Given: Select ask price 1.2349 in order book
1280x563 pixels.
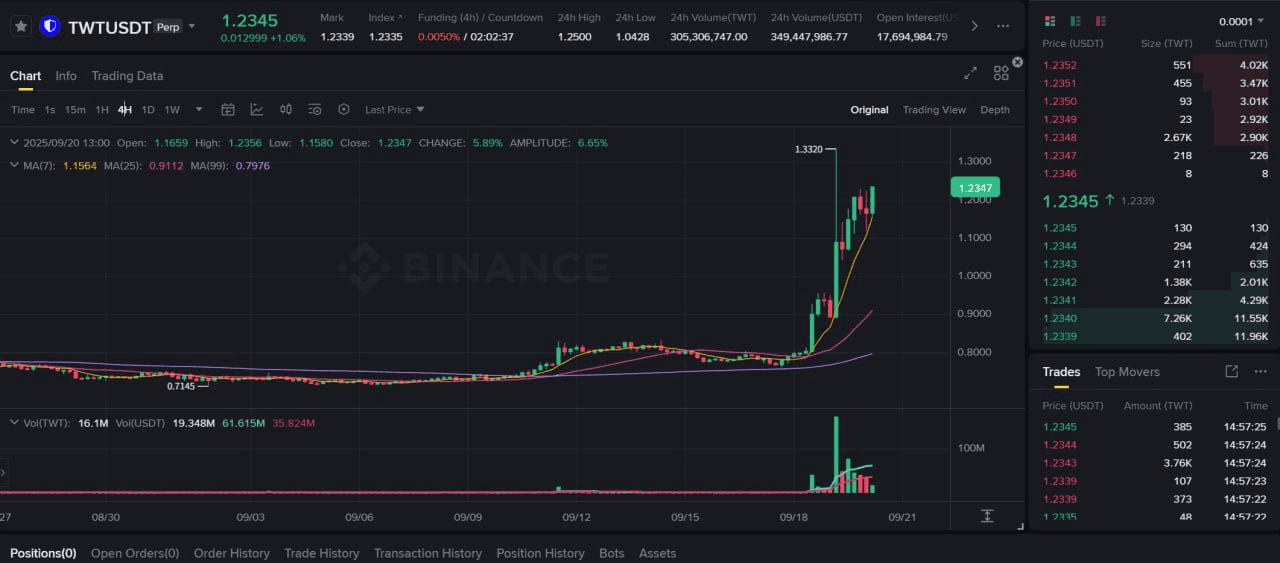Looking at the screenshot, I should pos(1059,119).
